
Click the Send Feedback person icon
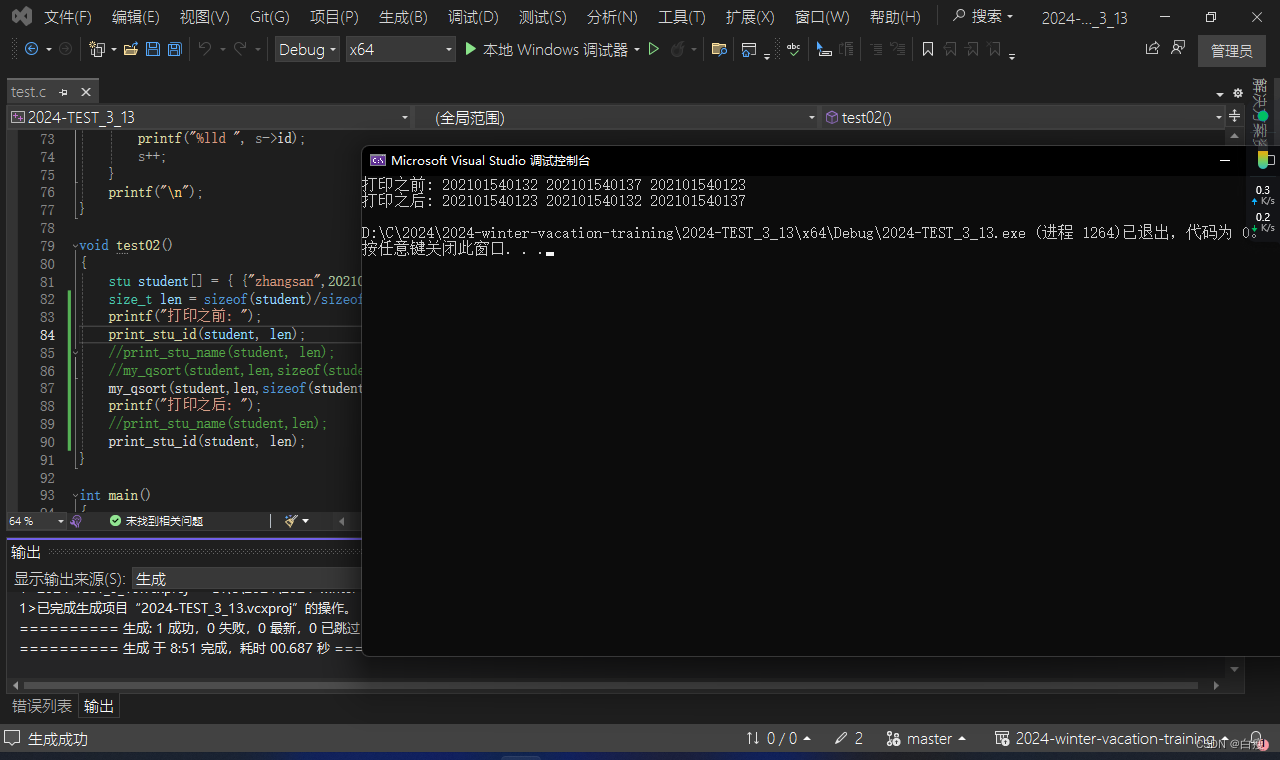[1178, 48]
